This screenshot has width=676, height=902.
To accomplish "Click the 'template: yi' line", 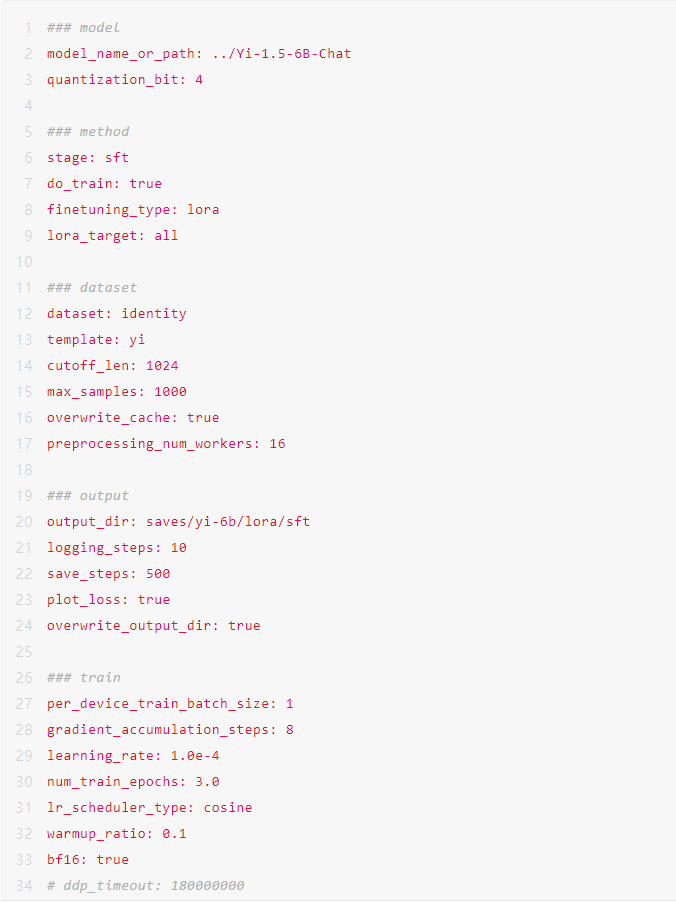I will point(96,340).
